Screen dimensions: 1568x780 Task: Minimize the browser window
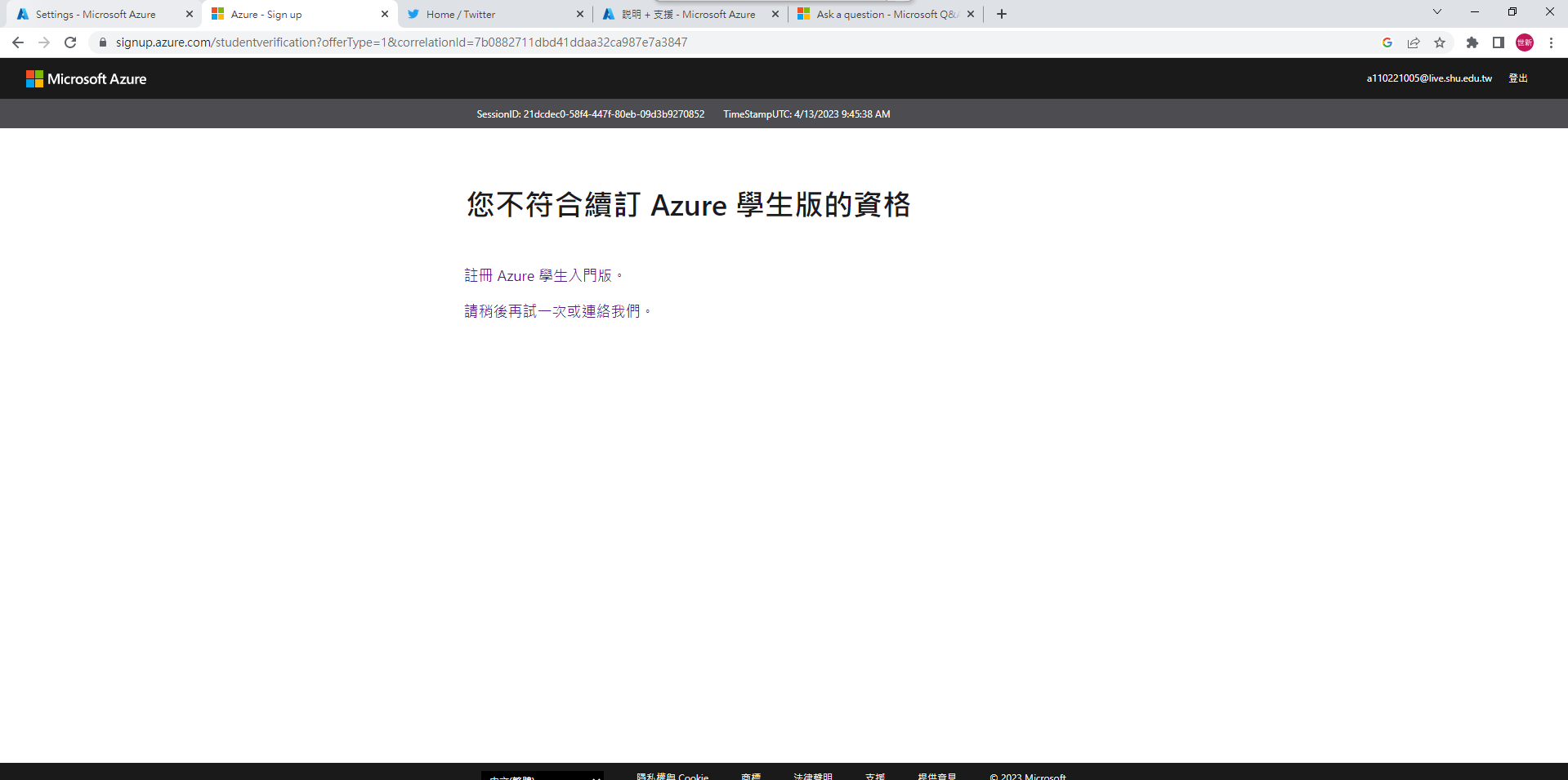tap(1475, 12)
